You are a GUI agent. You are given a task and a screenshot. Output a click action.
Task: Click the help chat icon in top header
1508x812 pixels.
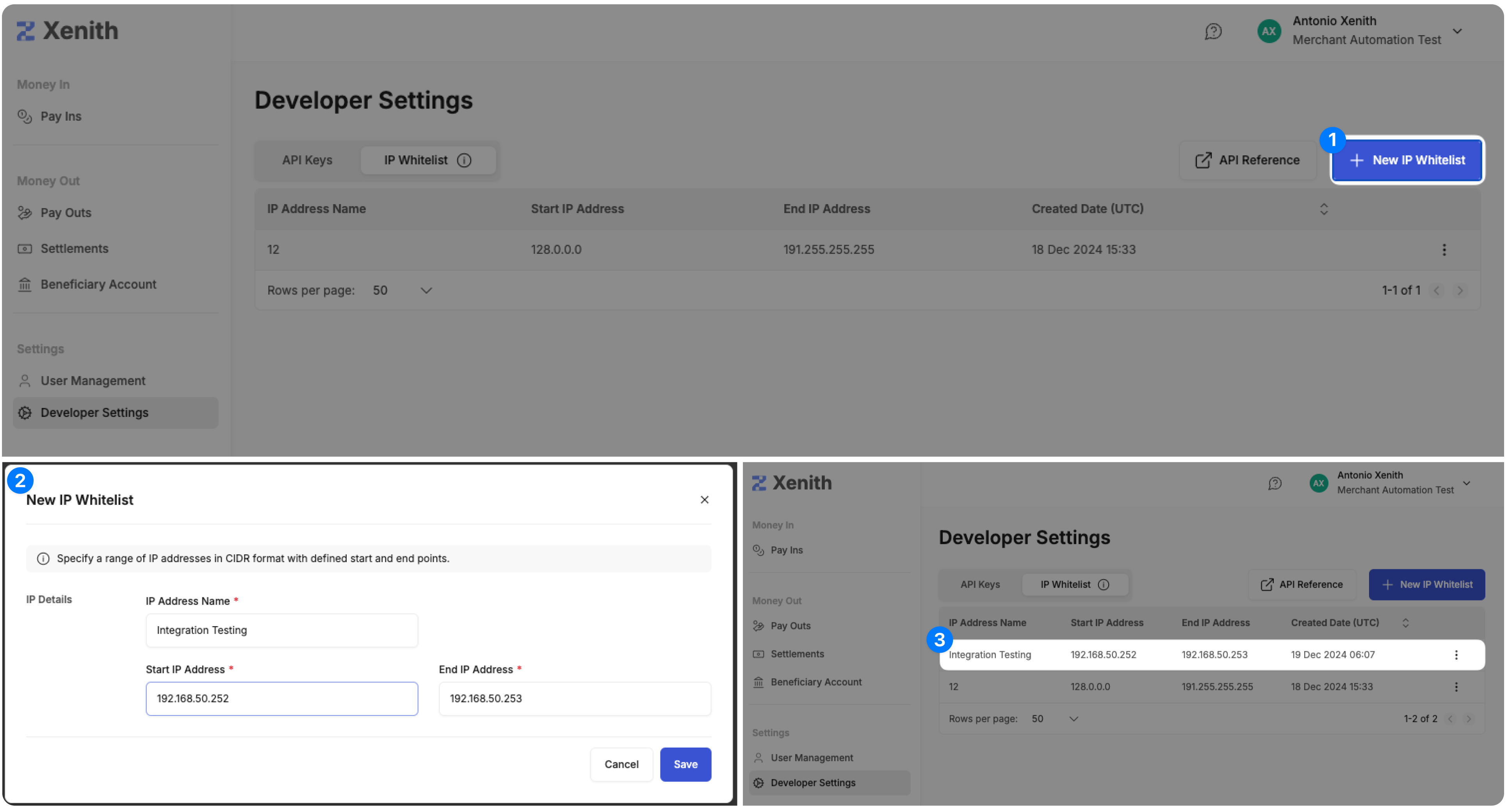pyautogui.click(x=1213, y=31)
